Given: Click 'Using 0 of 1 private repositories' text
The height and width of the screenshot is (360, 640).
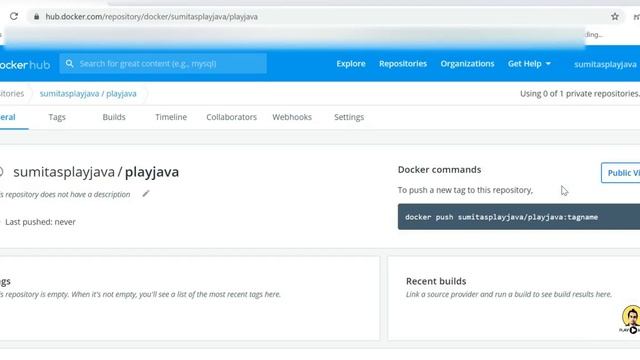Looking at the screenshot, I should [580, 93].
